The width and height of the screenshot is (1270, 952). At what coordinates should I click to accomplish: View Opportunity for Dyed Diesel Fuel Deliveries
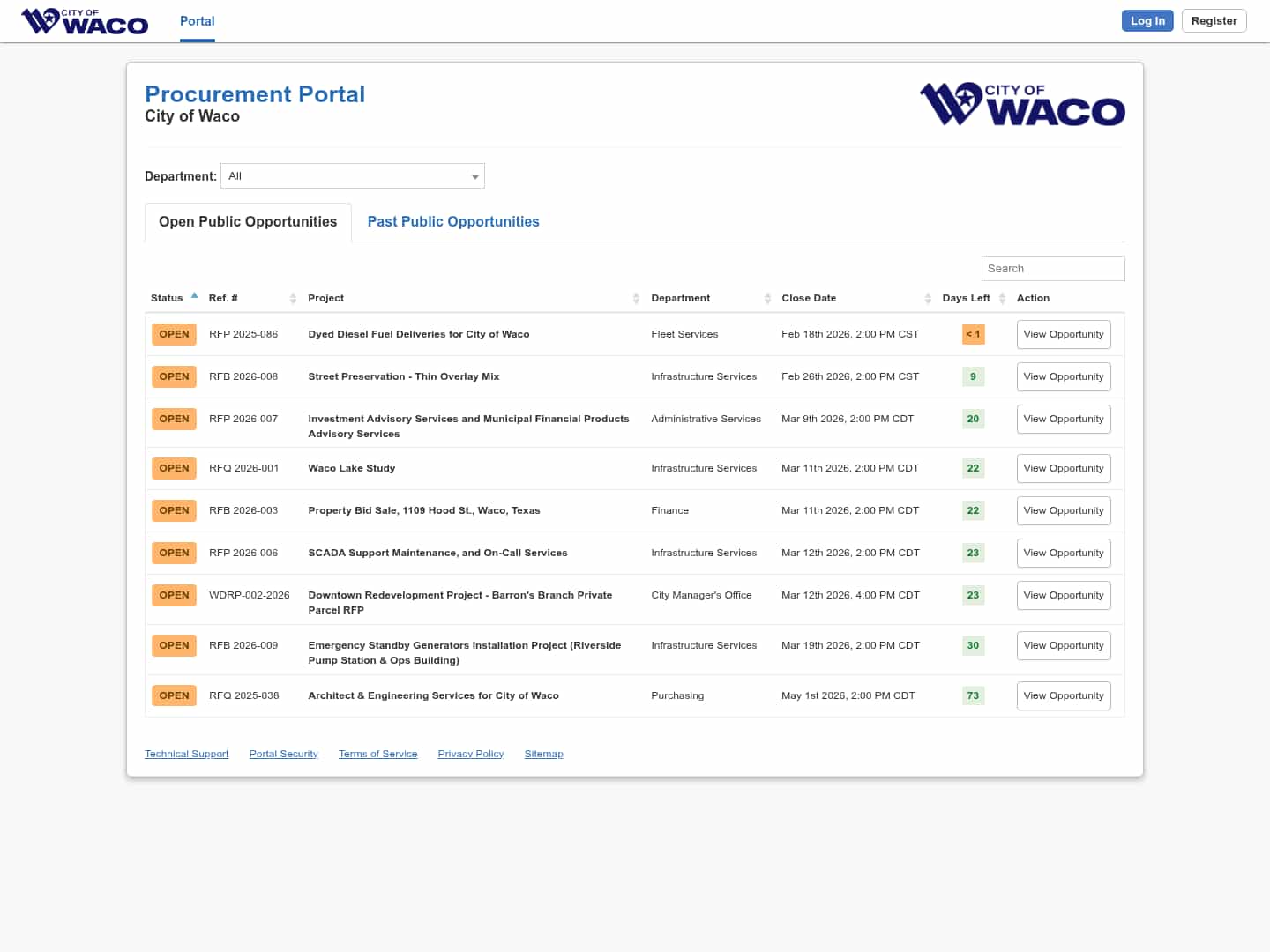tap(1064, 335)
